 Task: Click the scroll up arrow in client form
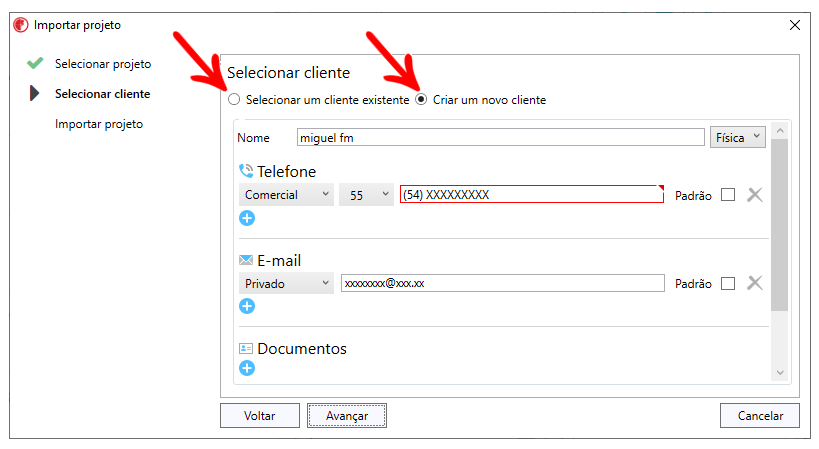(x=780, y=131)
